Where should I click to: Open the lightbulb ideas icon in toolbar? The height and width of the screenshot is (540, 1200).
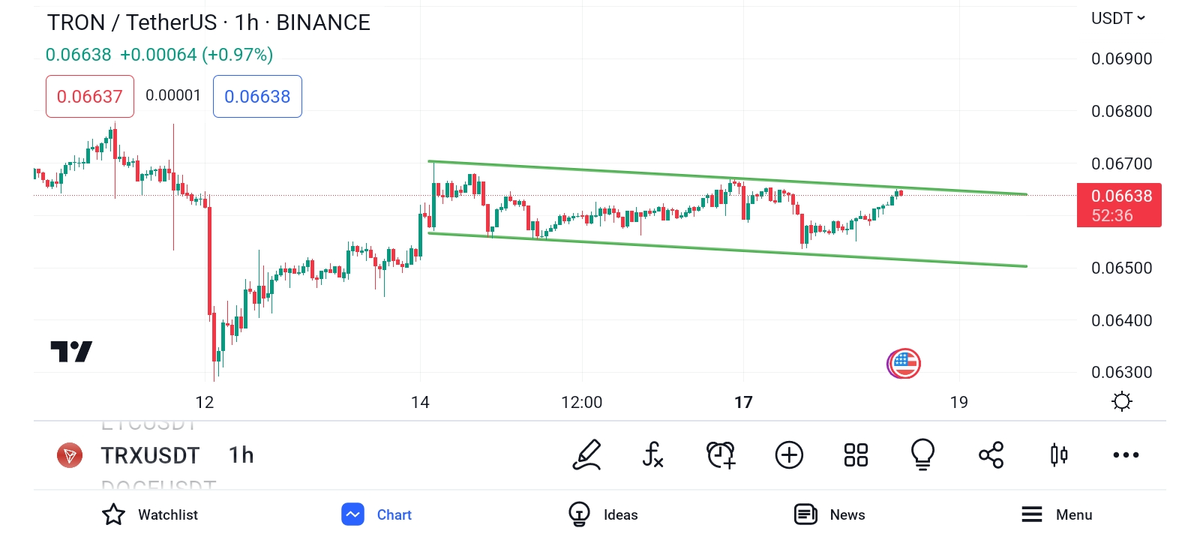click(922, 455)
